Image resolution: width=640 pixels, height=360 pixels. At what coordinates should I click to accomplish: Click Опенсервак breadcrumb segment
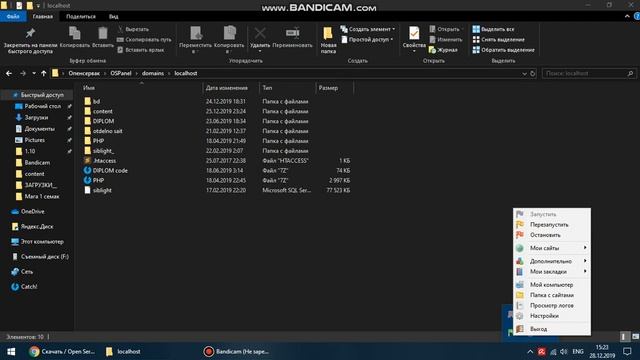click(84, 73)
